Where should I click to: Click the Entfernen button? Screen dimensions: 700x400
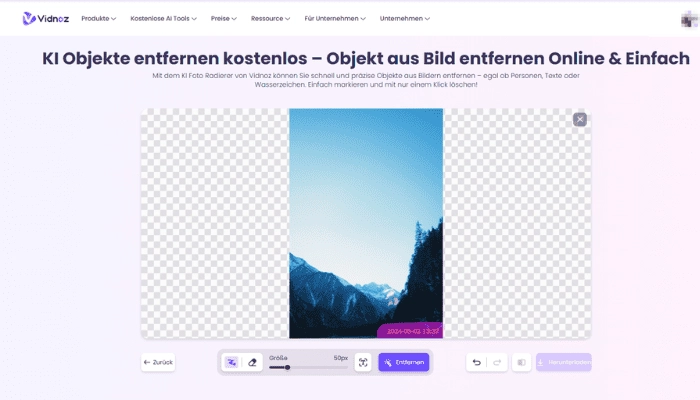click(x=404, y=362)
